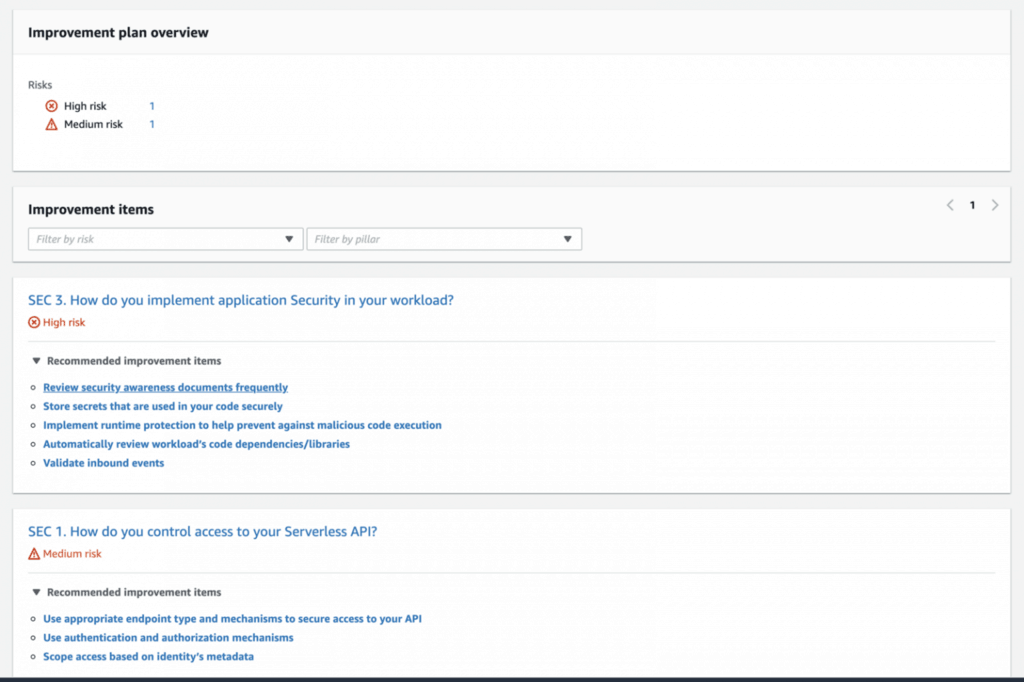
Task: Click the page number 1 in pagination
Action: click(x=972, y=205)
